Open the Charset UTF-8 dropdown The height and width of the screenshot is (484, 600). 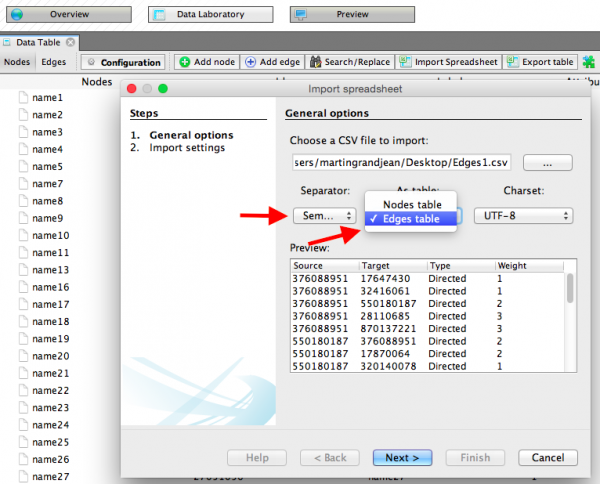click(x=522, y=216)
